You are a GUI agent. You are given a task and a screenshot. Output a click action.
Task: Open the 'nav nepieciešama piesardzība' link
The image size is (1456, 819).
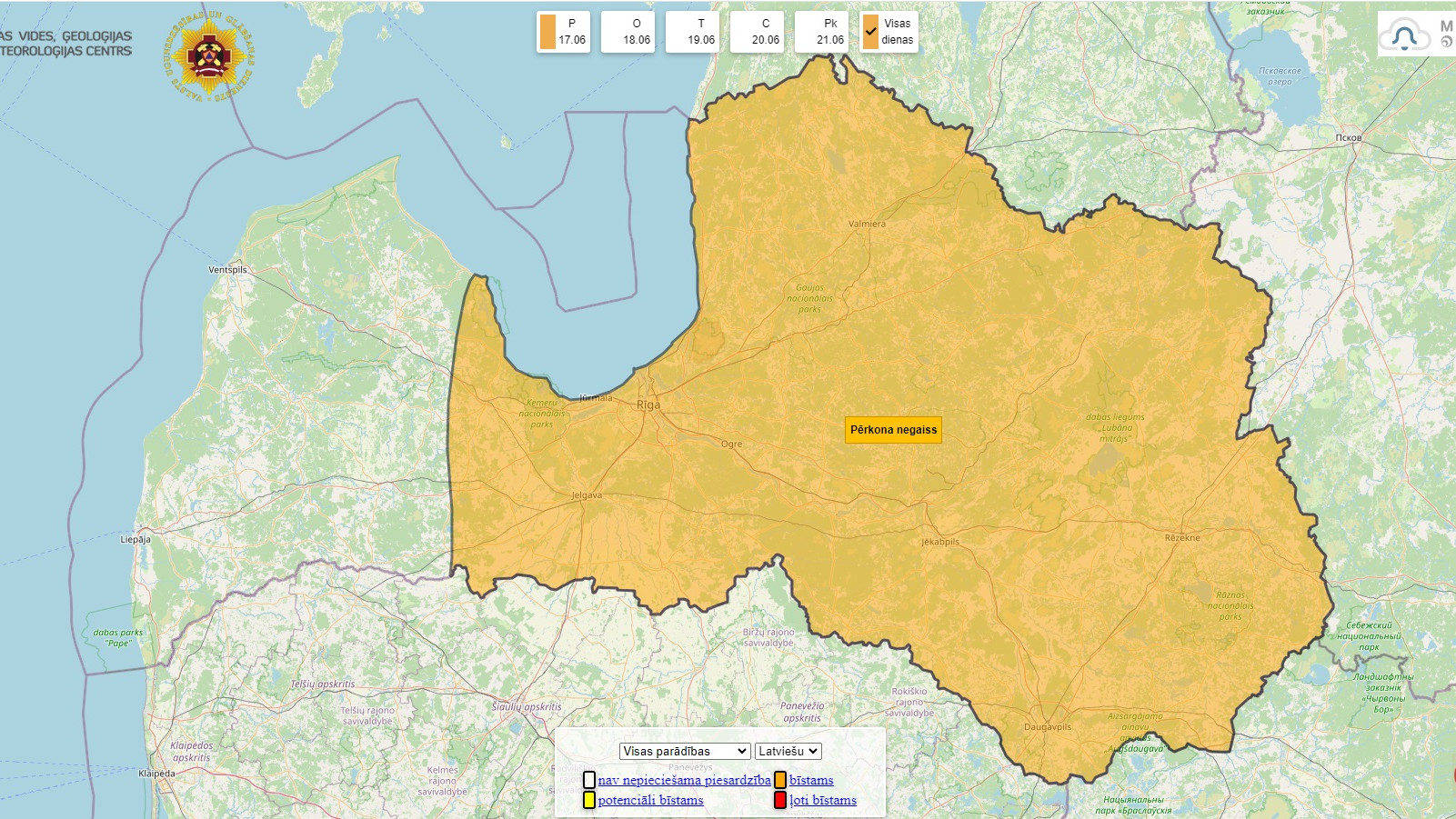tap(684, 780)
